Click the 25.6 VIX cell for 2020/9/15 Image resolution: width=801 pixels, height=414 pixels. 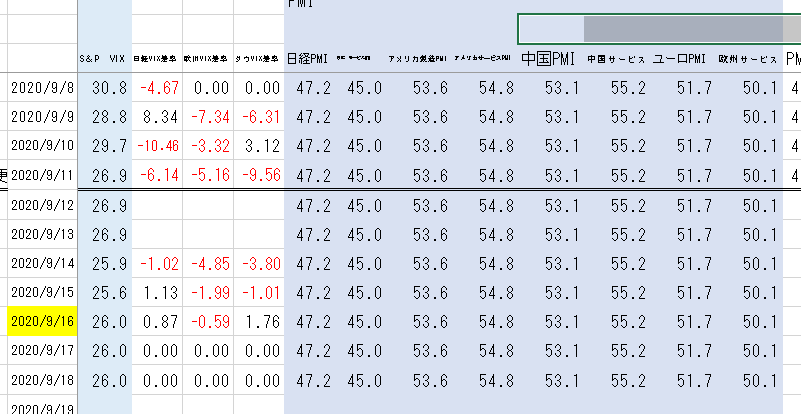[x=104, y=293]
